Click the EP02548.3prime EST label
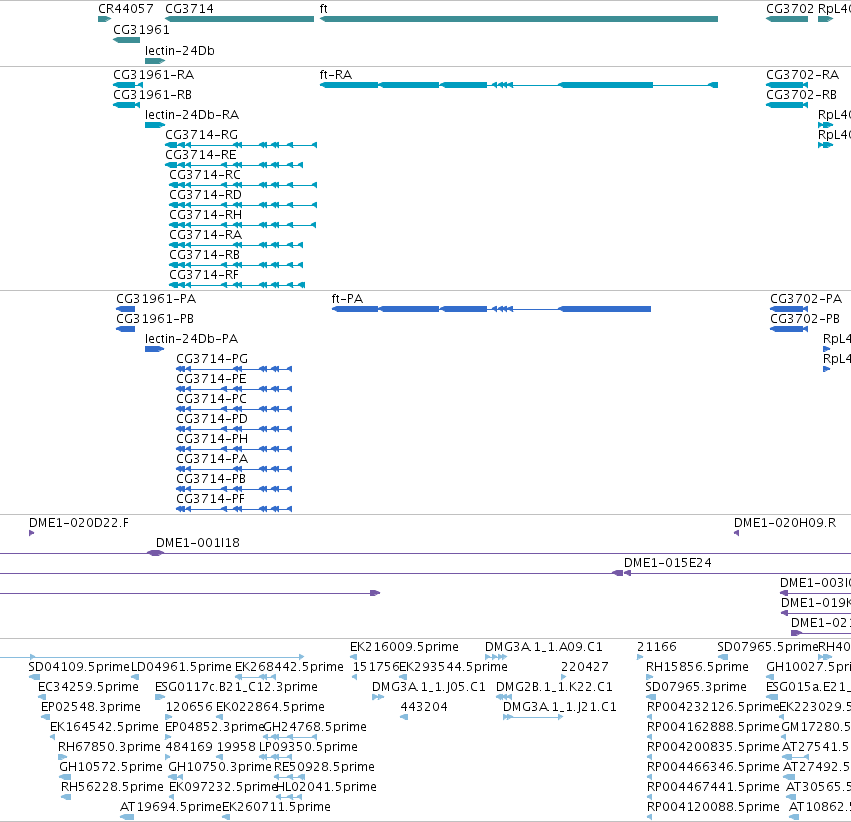851x822 pixels. pyautogui.click(x=91, y=707)
